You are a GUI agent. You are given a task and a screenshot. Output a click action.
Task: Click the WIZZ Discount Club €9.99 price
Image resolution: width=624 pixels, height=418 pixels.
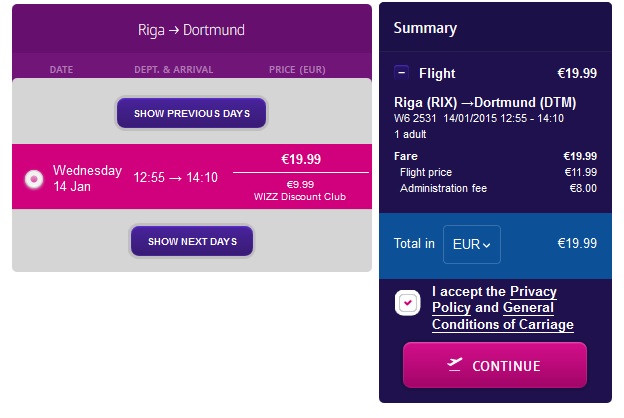pyautogui.click(x=300, y=190)
